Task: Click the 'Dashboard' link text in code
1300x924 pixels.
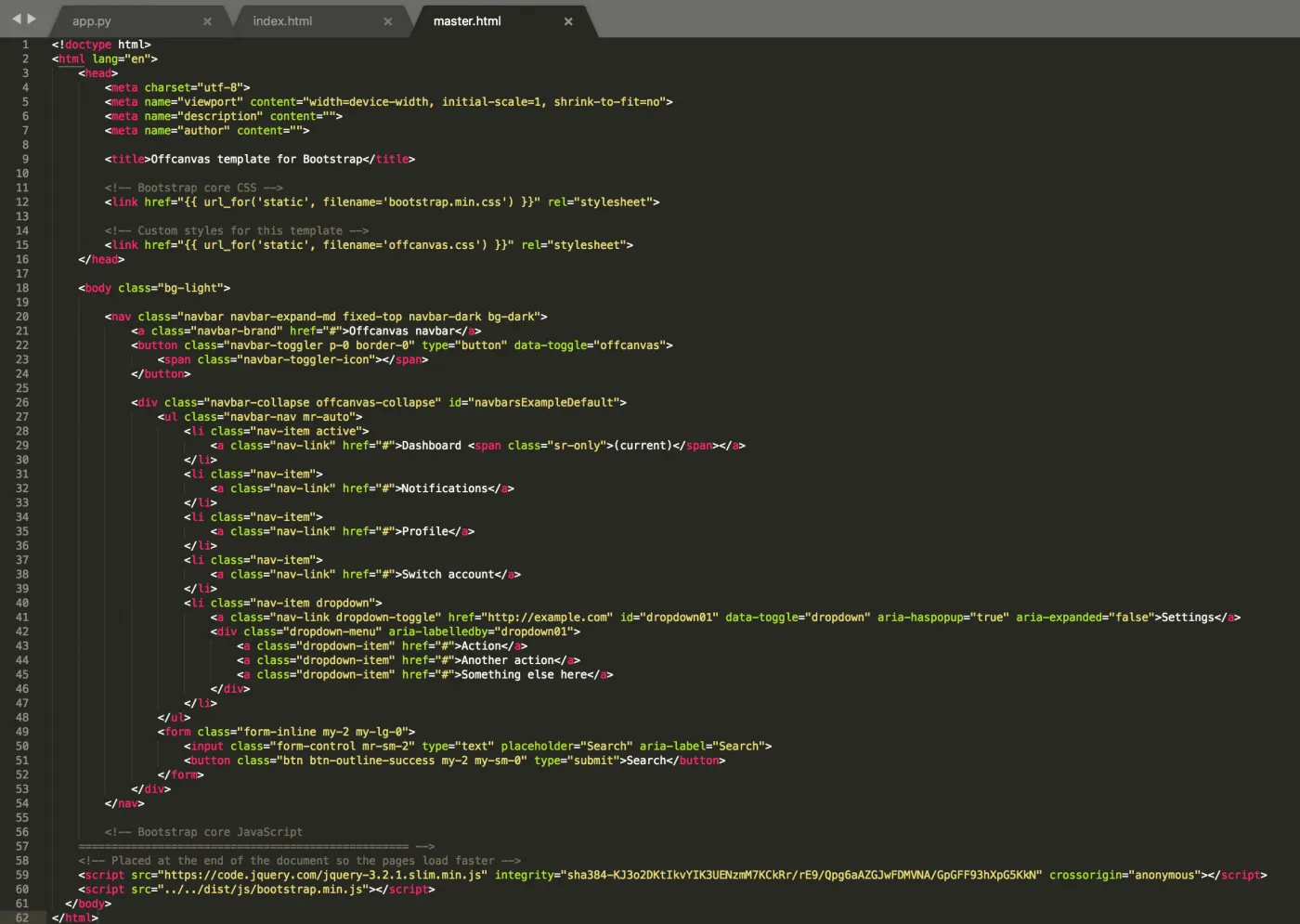Action: click(431, 446)
